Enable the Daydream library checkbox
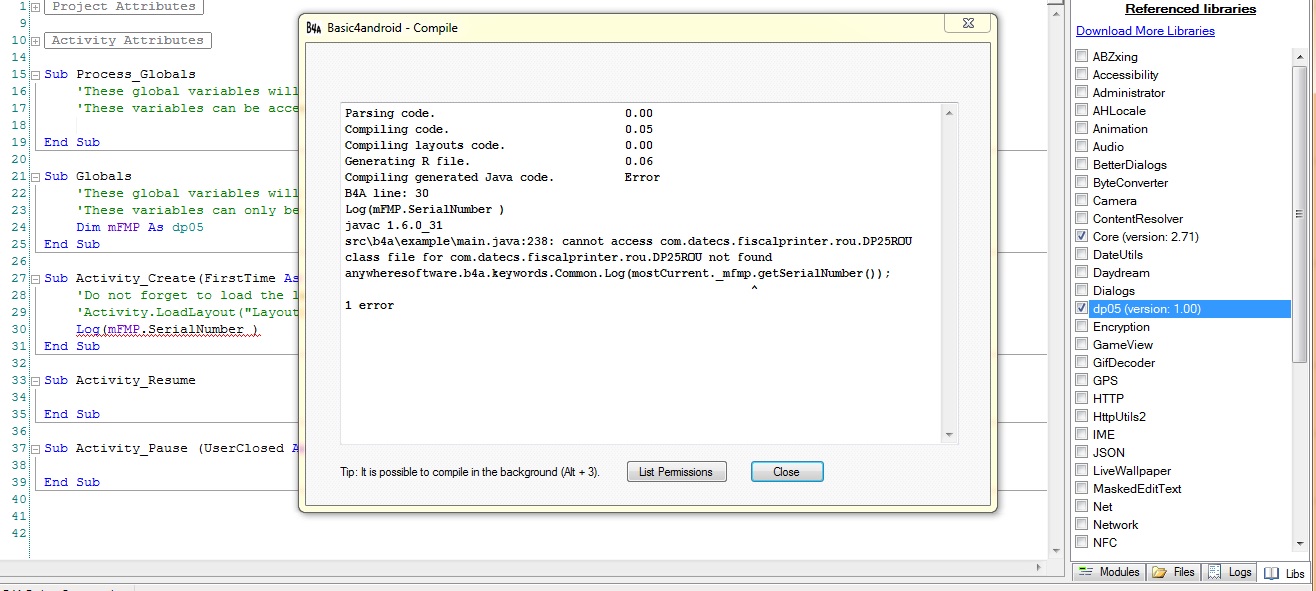Image resolution: width=1316 pixels, height=591 pixels. point(1082,273)
